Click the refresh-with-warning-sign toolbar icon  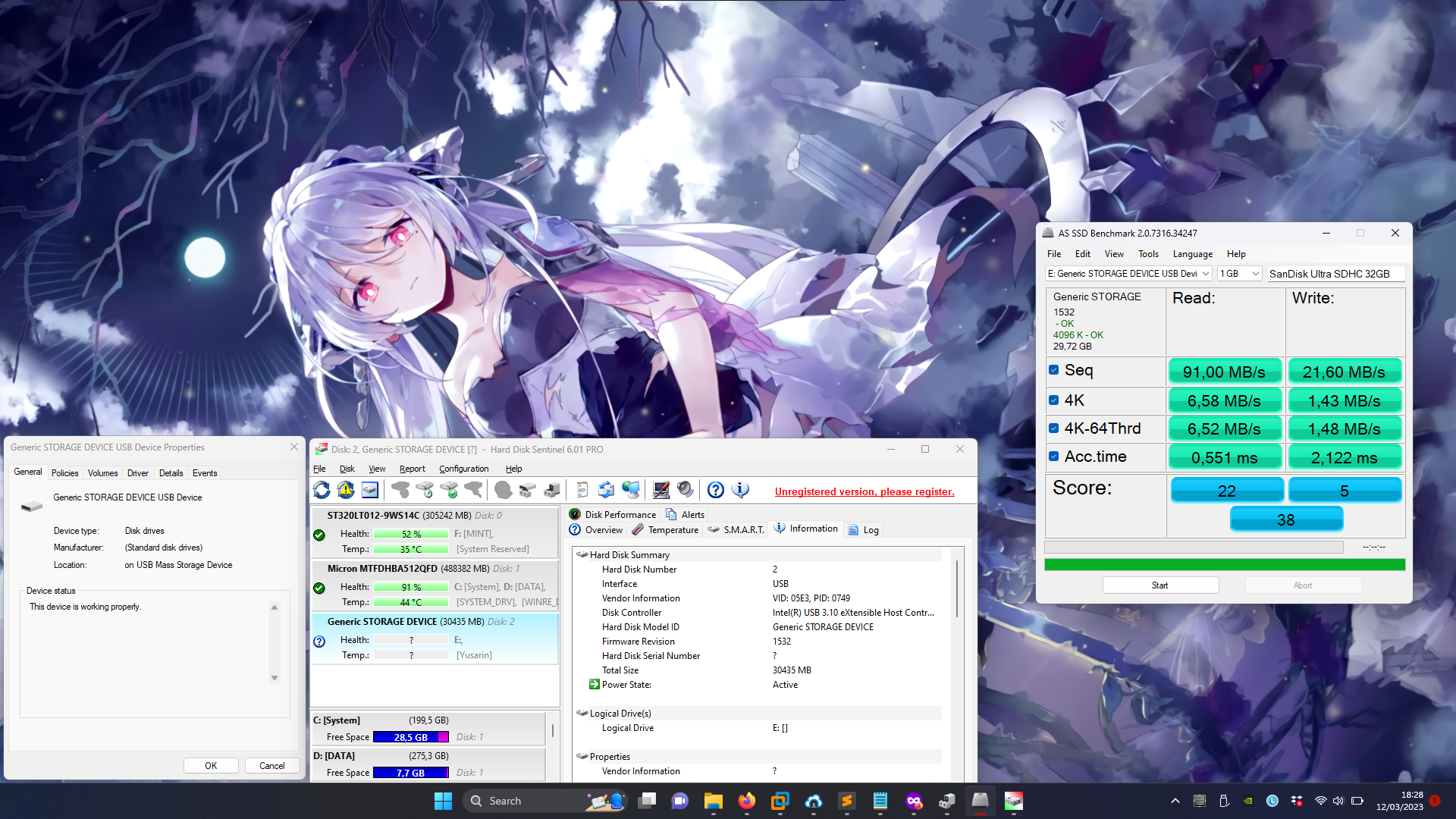point(346,490)
